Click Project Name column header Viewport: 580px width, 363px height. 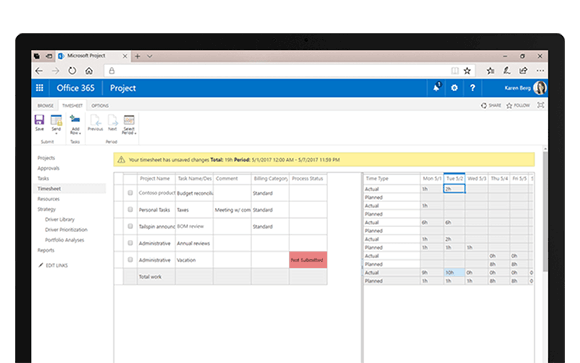tap(156, 178)
